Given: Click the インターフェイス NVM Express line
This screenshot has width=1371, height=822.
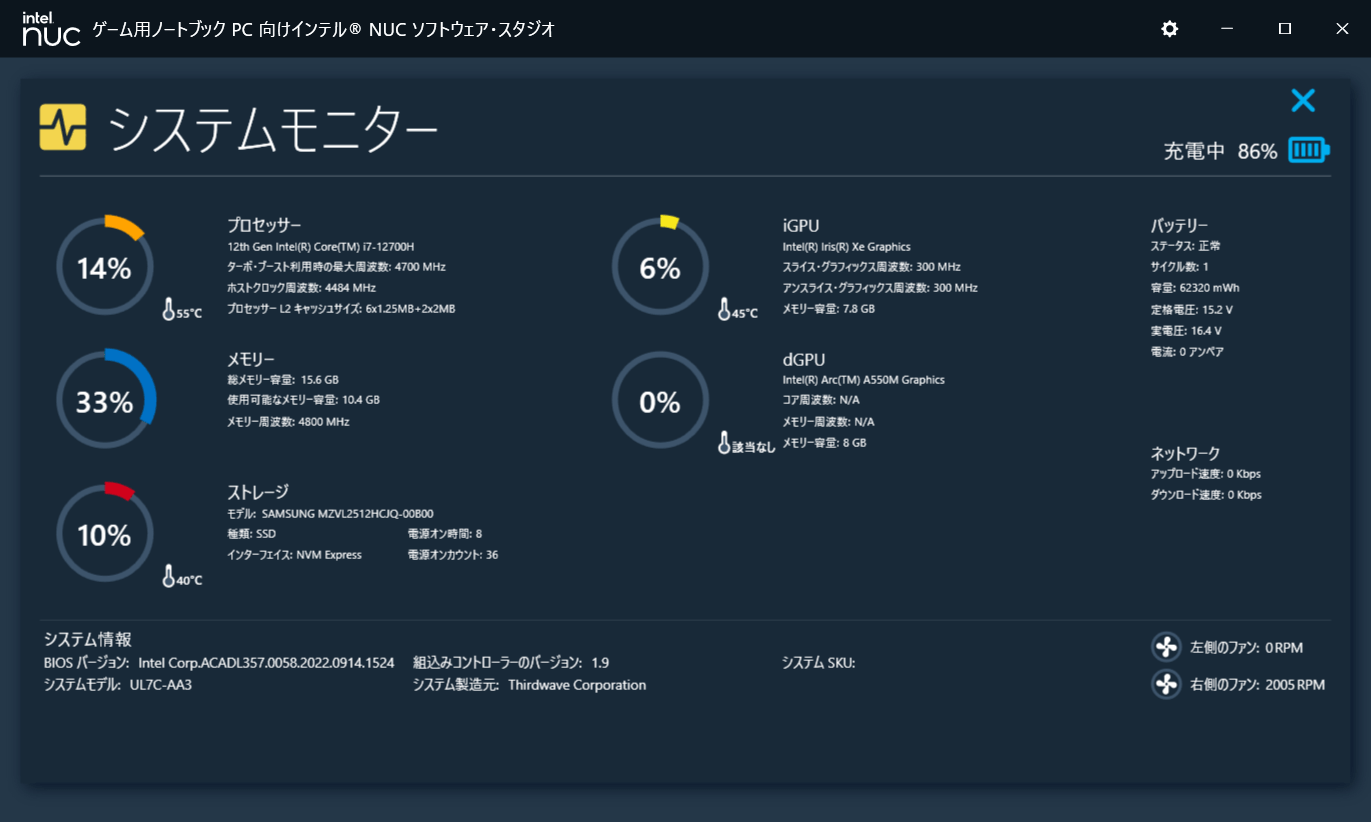Looking at the screenshot, I should pyautogui.click(x=295, y=555).
